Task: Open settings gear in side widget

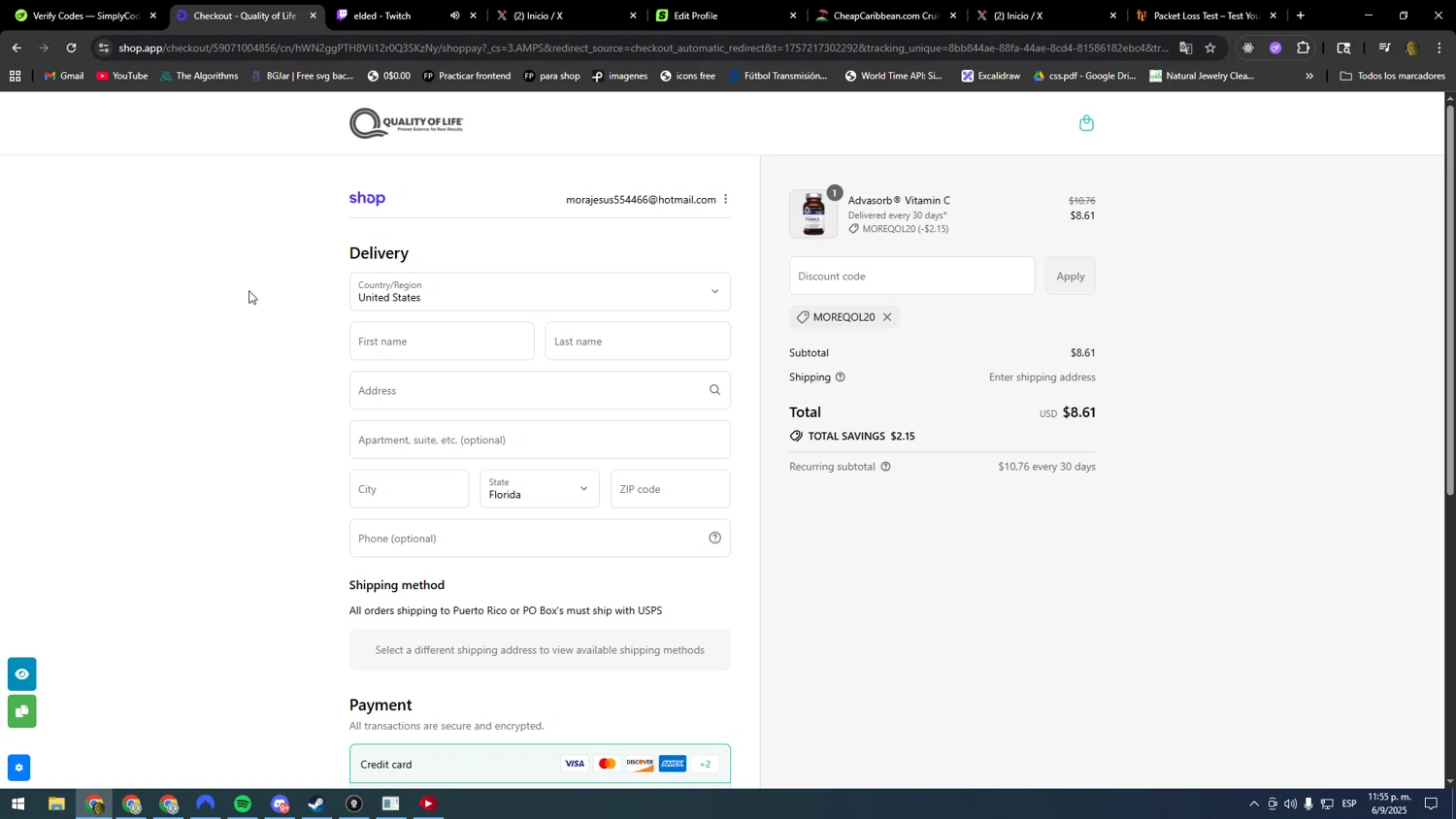Action: point(18,768)
